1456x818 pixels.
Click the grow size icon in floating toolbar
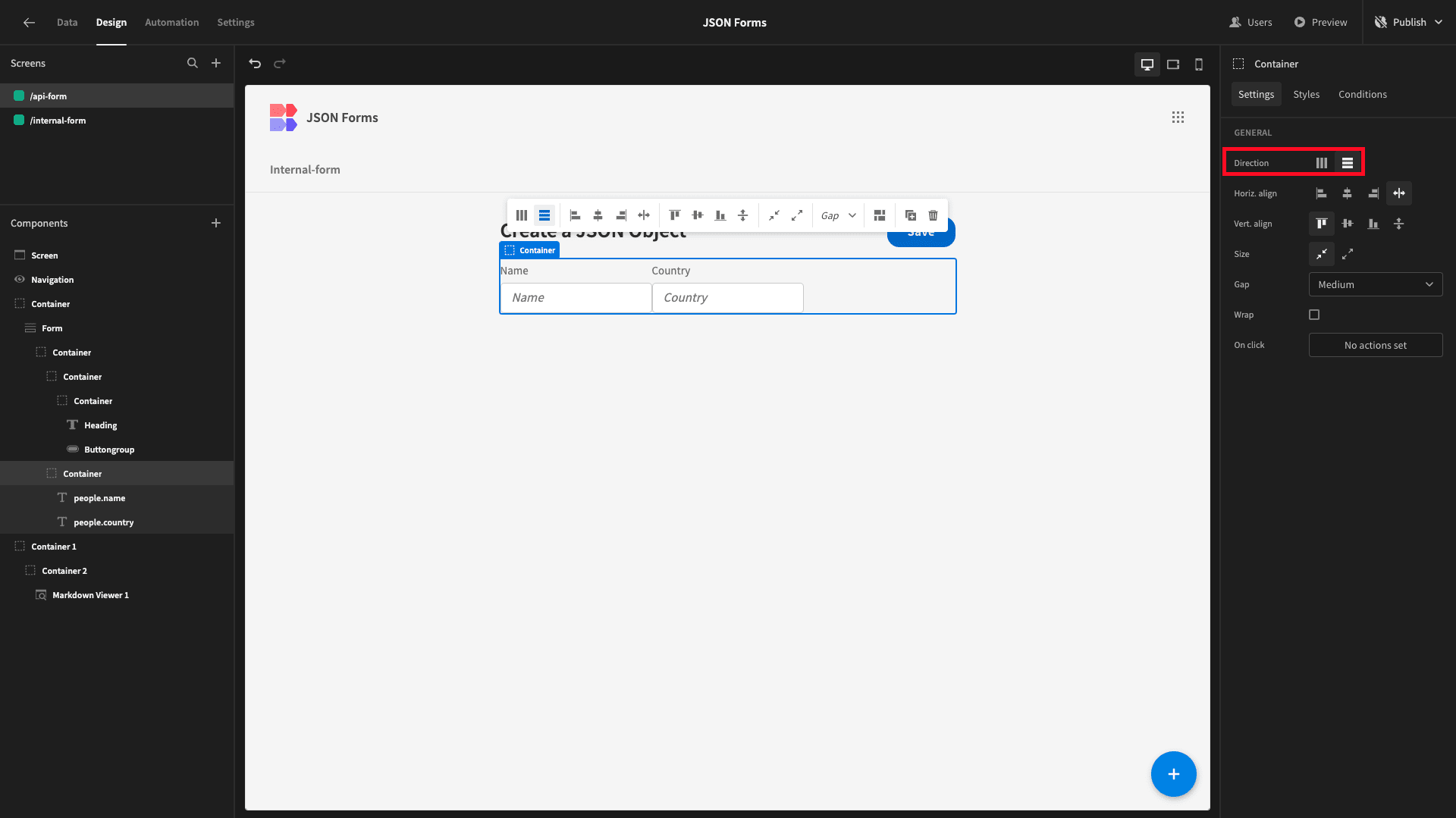[x=797, y=215]
